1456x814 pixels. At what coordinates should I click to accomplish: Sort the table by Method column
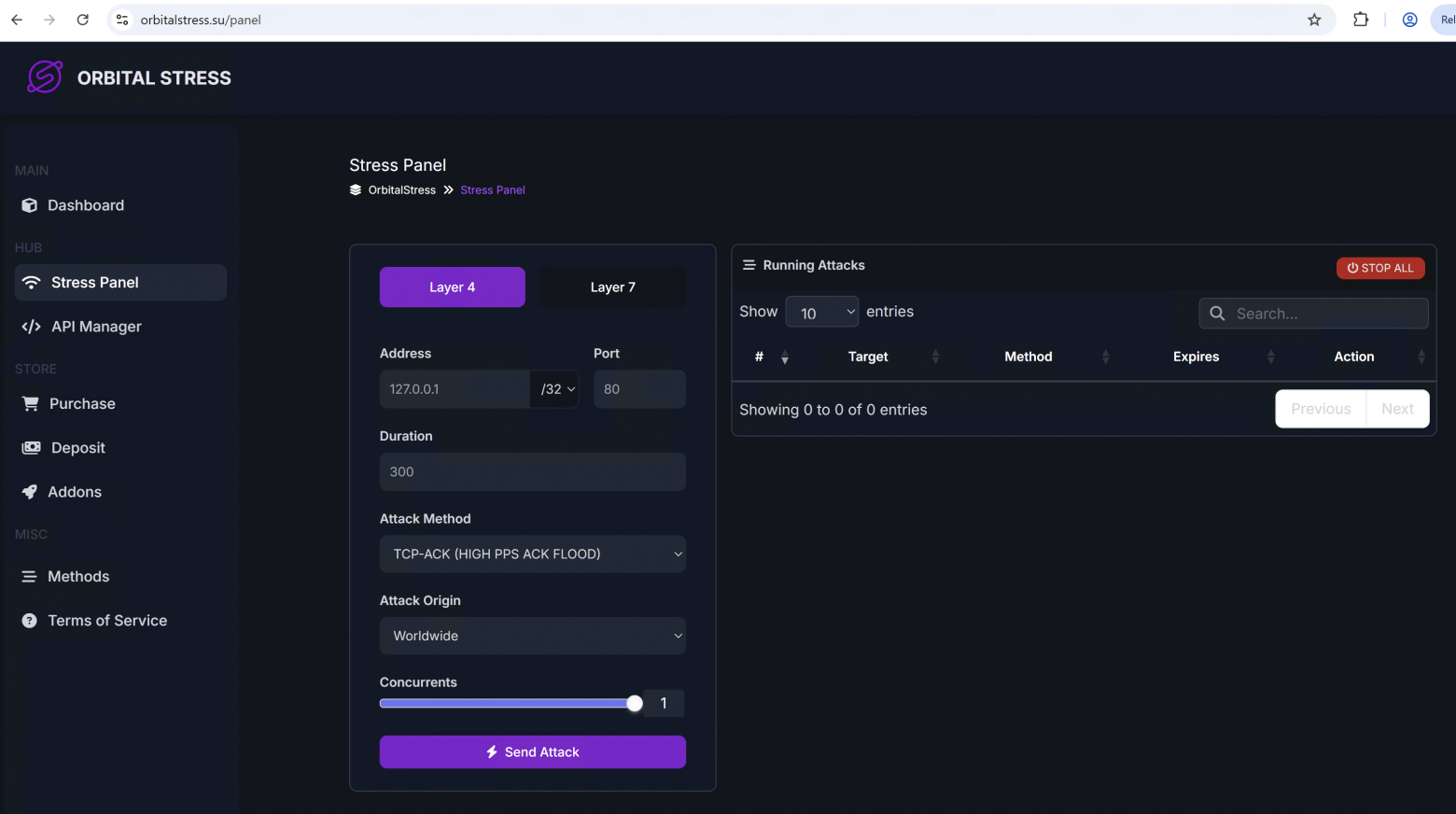click(1029, 357)
